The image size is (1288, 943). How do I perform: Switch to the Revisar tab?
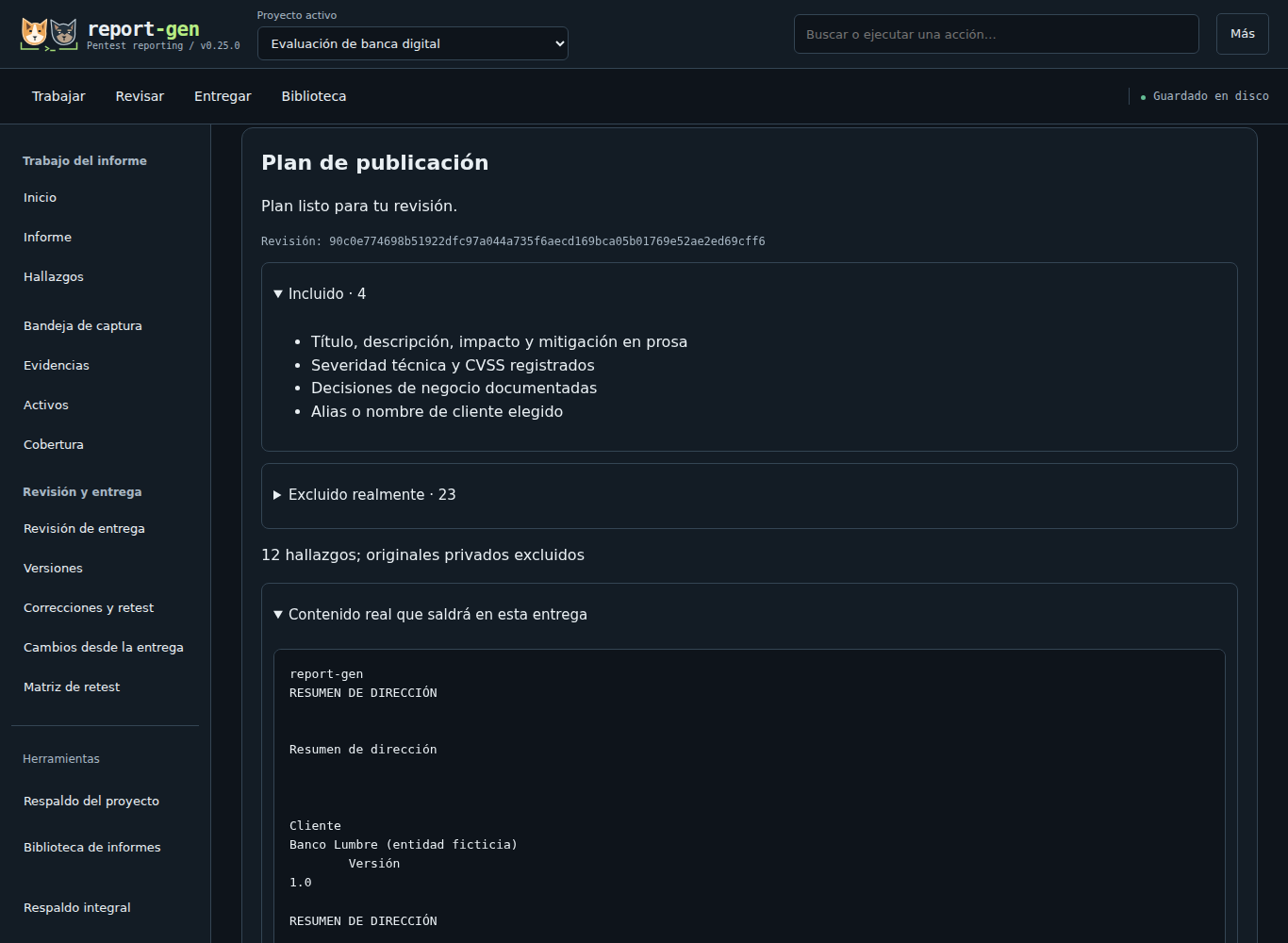point(140,96)
